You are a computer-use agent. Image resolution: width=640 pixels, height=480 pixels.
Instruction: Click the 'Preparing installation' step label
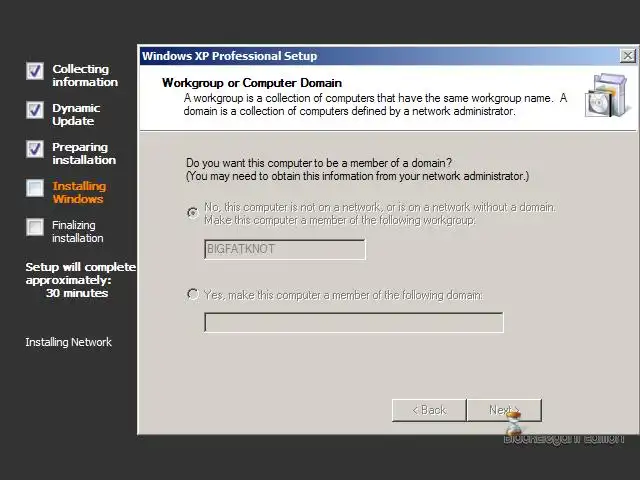click(84, 153)
